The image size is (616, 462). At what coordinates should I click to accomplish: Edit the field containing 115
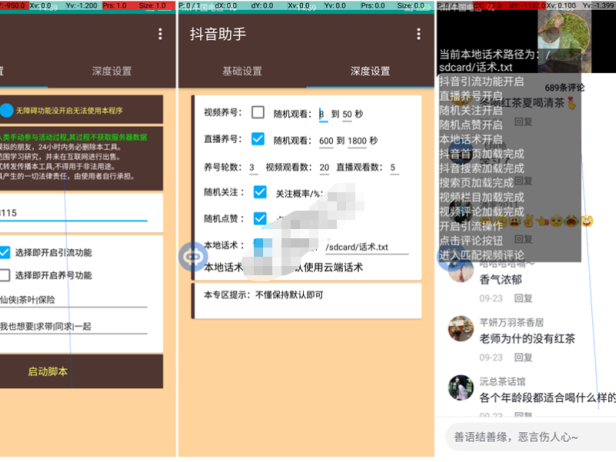pyautogui.click(x=73, y=213)
